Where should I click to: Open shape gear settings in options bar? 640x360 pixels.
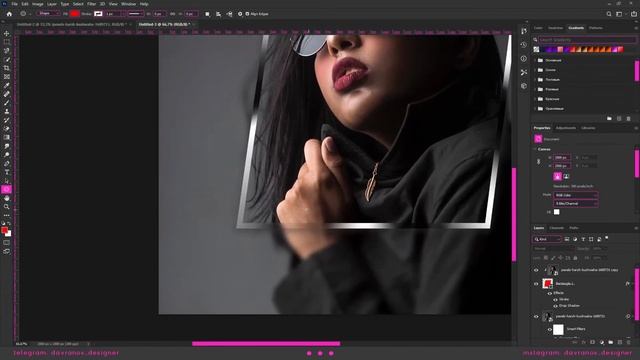(240, 14)
